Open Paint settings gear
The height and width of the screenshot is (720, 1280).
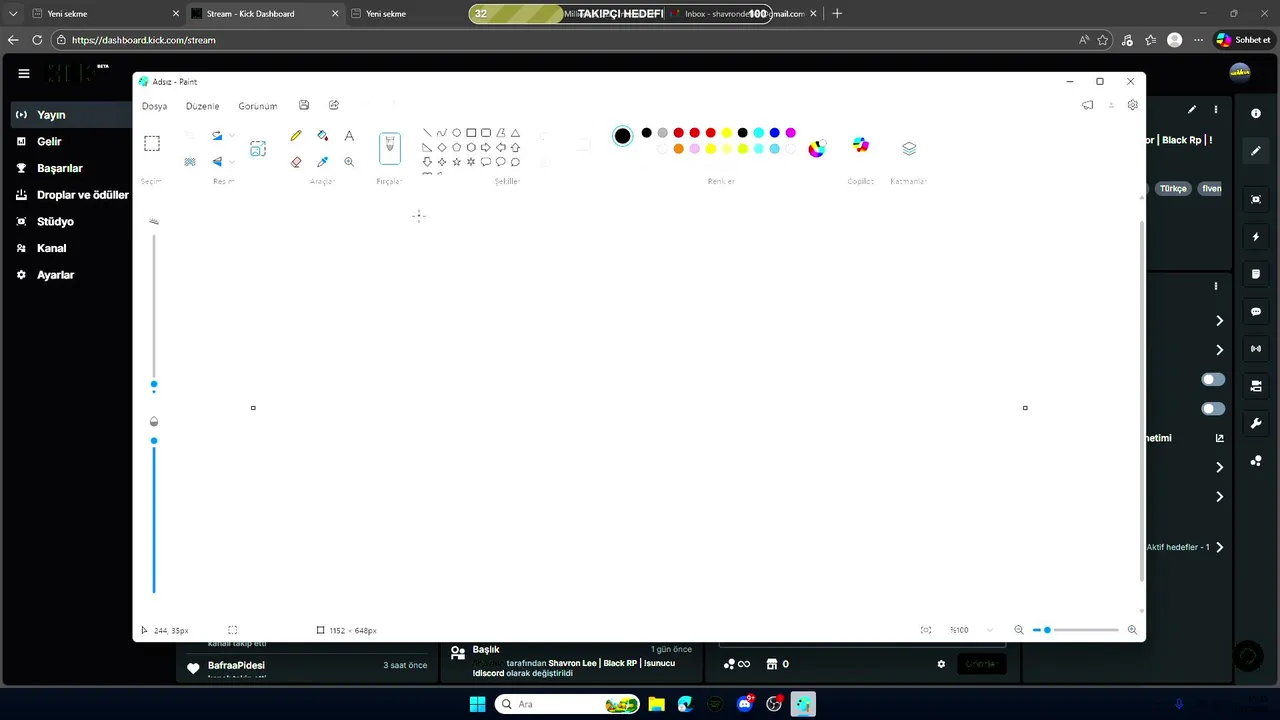coord(1132,105)
